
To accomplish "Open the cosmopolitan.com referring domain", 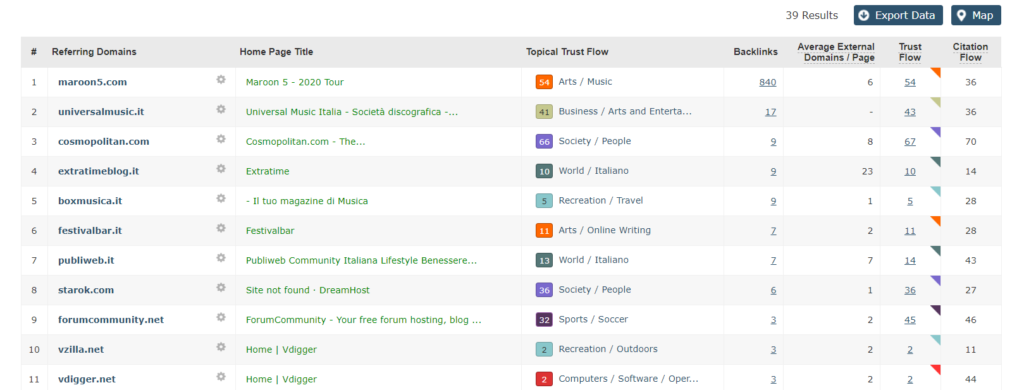I will click(103, 141).
